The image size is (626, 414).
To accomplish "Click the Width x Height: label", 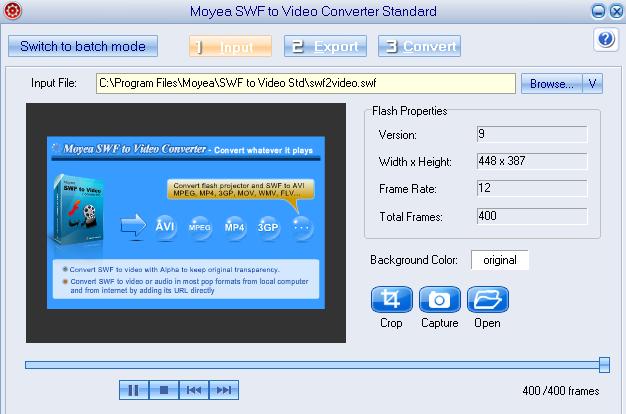I will click(415, 162).
